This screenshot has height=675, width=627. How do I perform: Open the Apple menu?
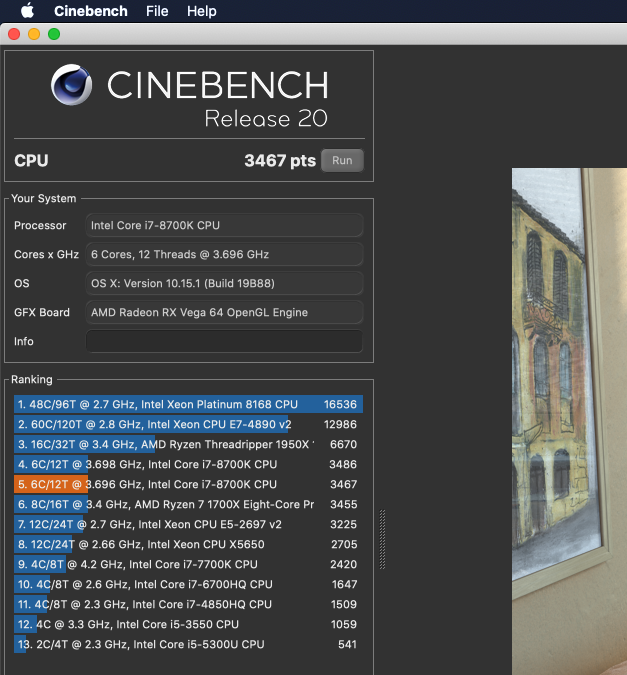tap(27, 10)
